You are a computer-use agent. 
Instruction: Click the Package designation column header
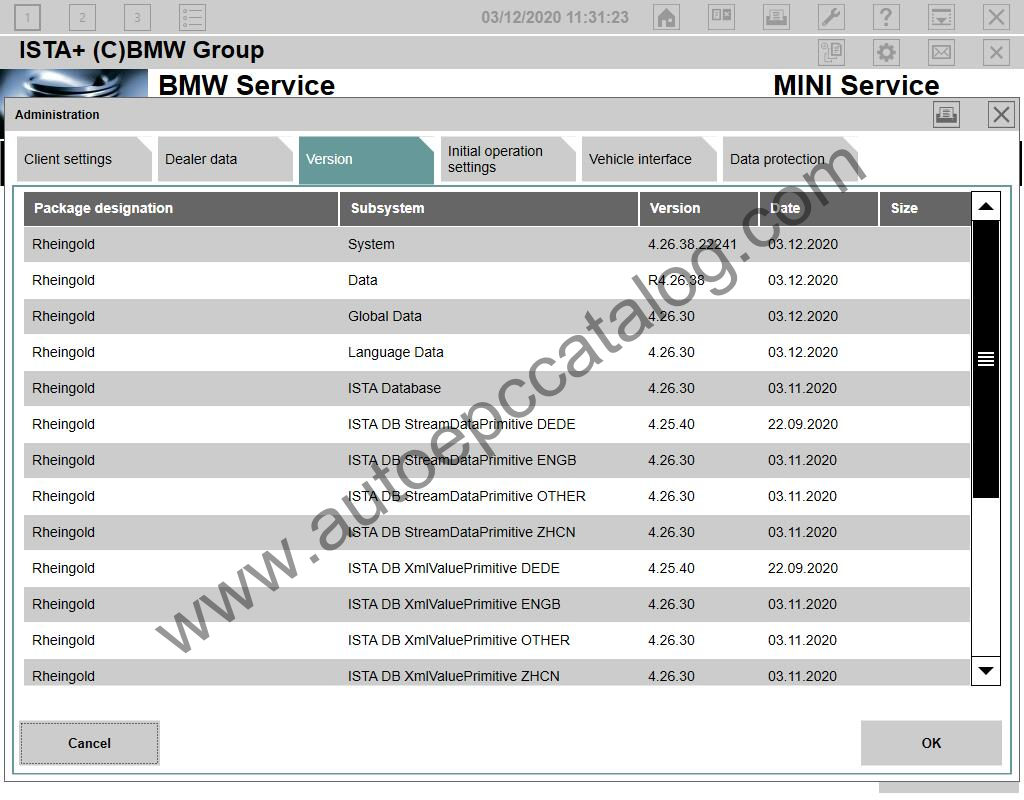(181, 208)
